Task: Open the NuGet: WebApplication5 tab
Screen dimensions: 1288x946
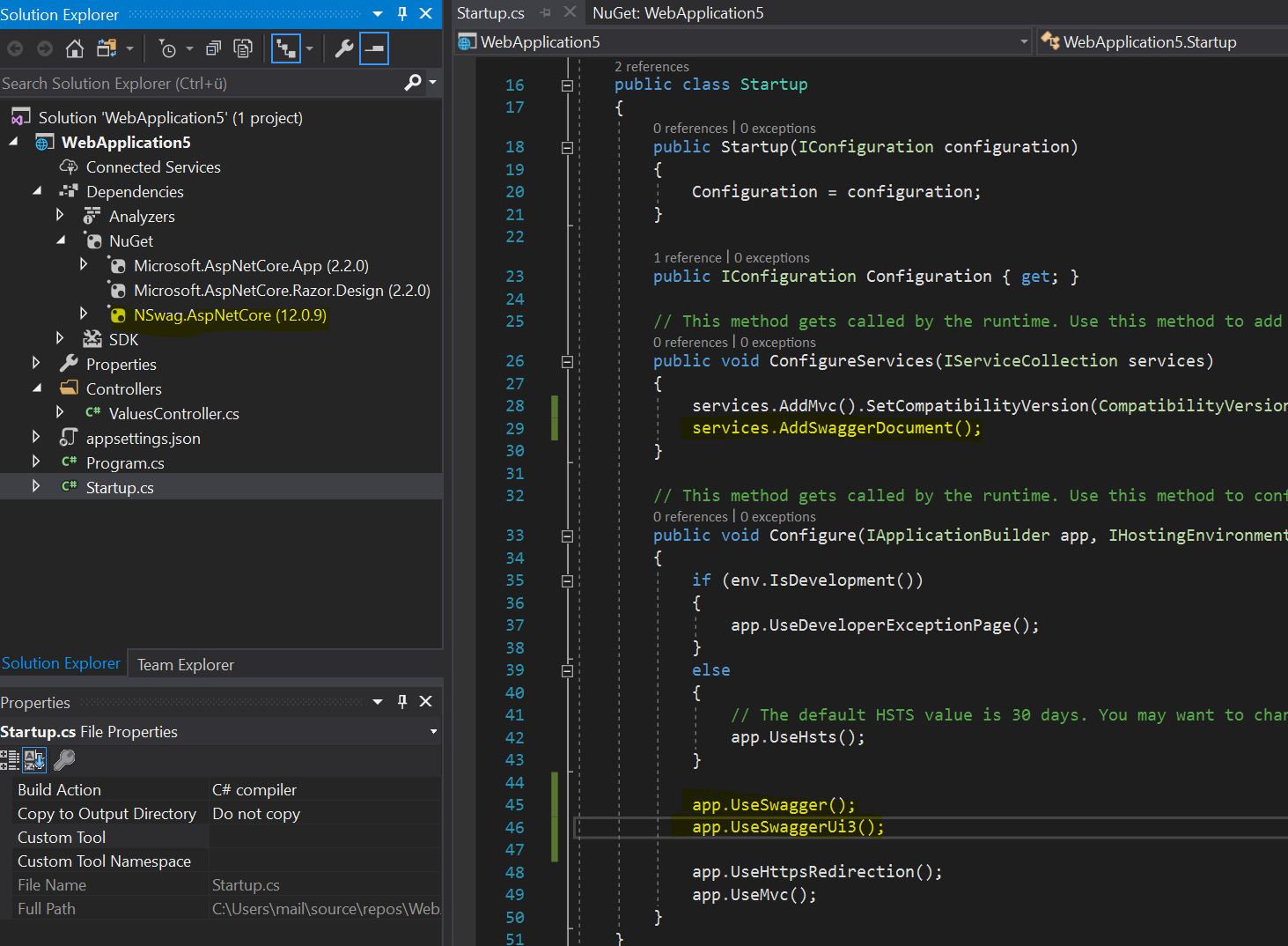Action: point(678,13)
